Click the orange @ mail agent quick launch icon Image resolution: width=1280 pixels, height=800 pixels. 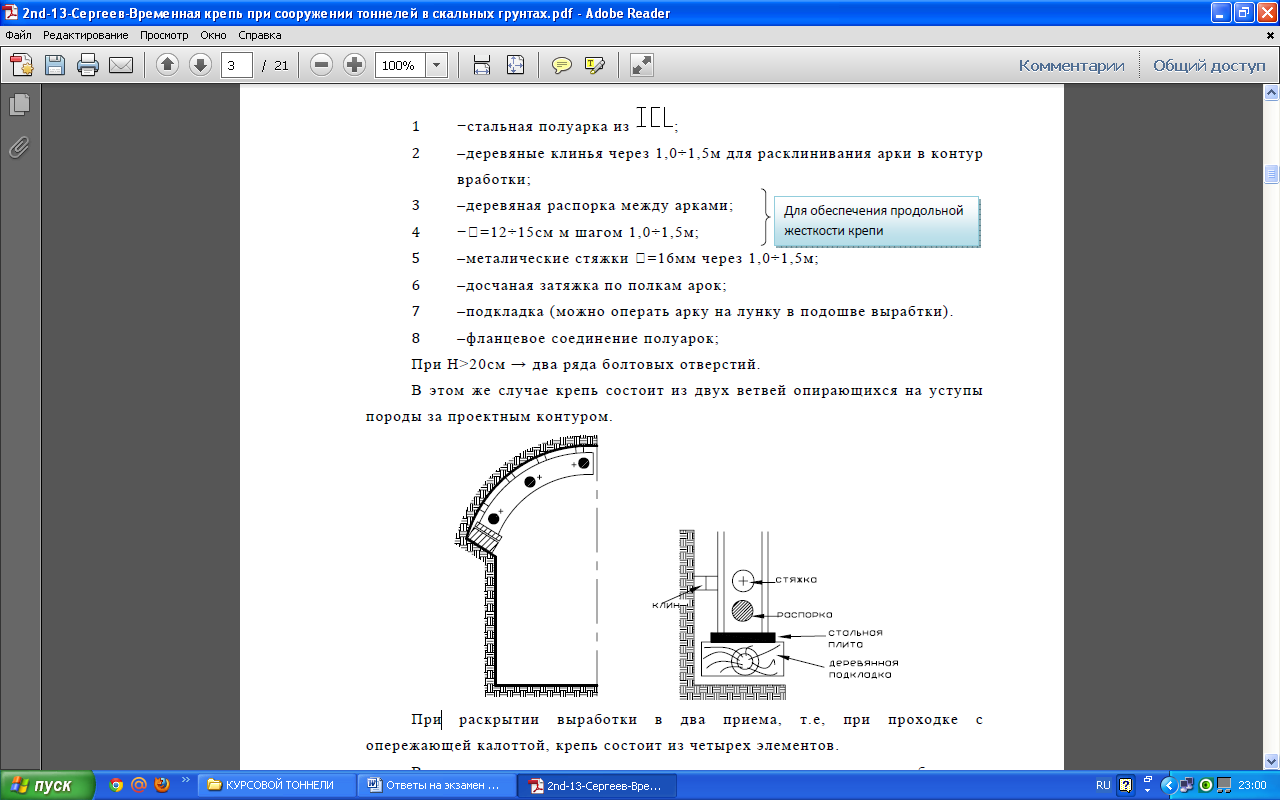pyautogui.click(x=139, y=785)
